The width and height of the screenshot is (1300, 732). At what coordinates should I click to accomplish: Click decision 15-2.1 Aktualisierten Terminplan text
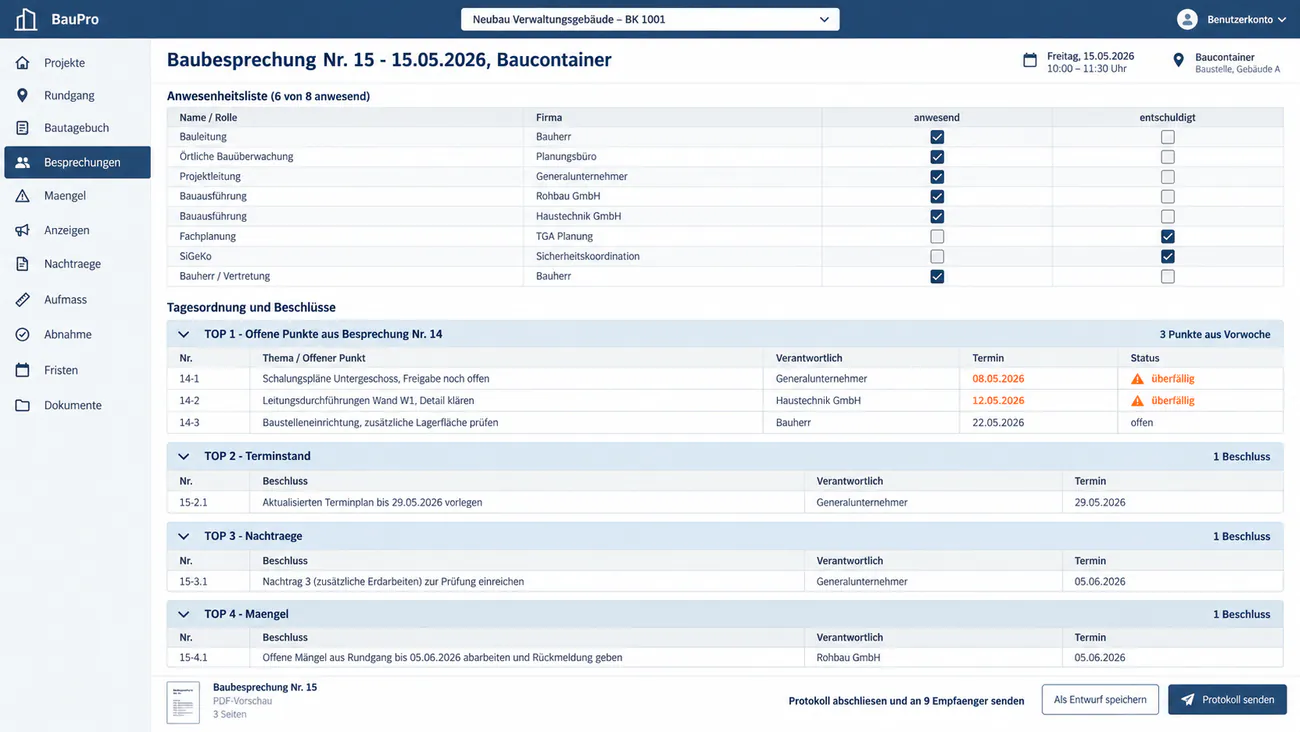point(372,503)
